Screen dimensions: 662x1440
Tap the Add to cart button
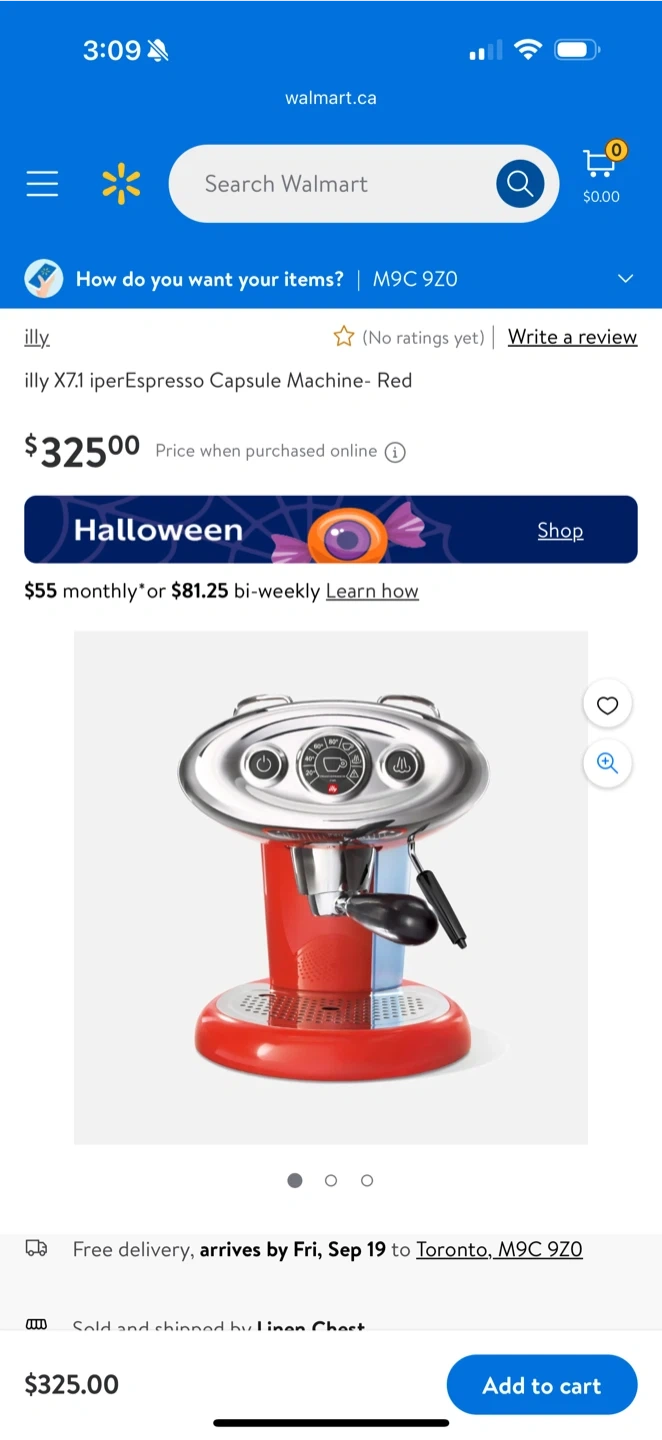point(542,1385)
